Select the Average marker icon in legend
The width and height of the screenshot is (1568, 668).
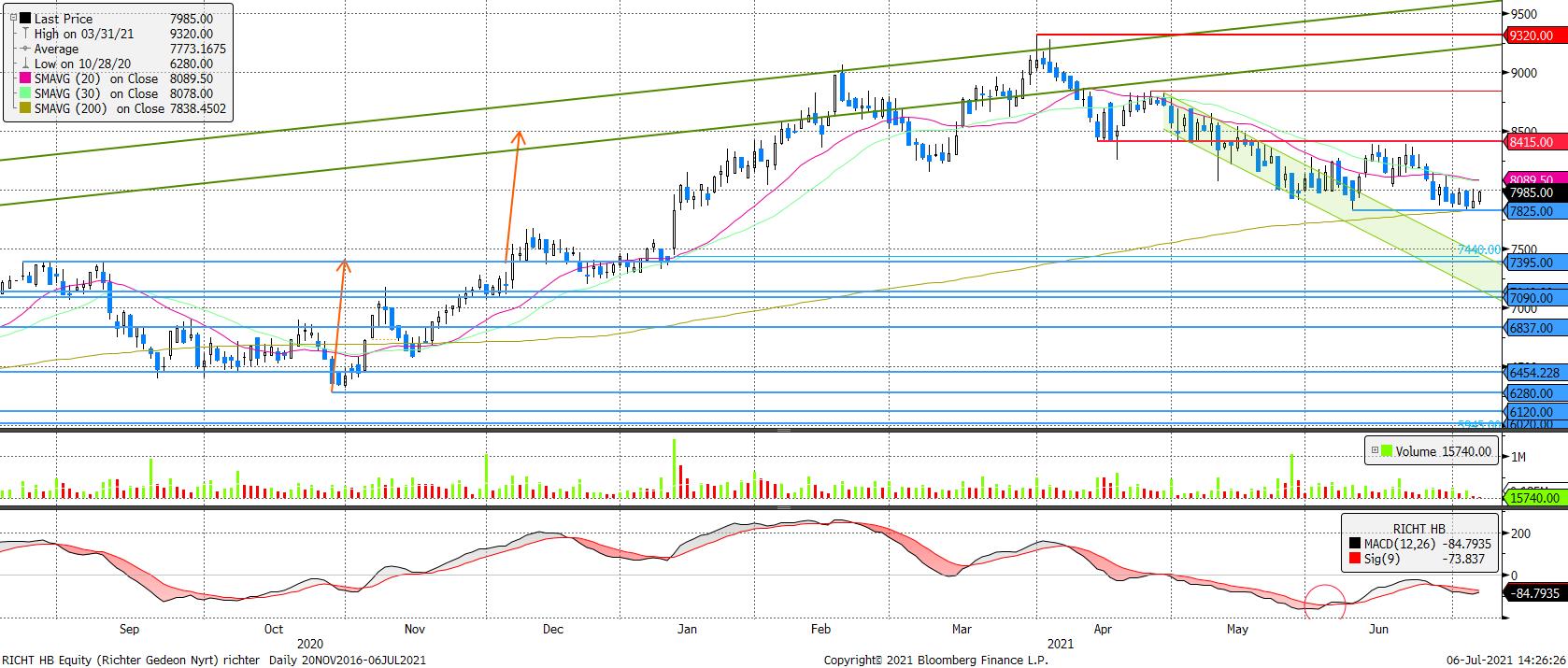coord(24,49)
